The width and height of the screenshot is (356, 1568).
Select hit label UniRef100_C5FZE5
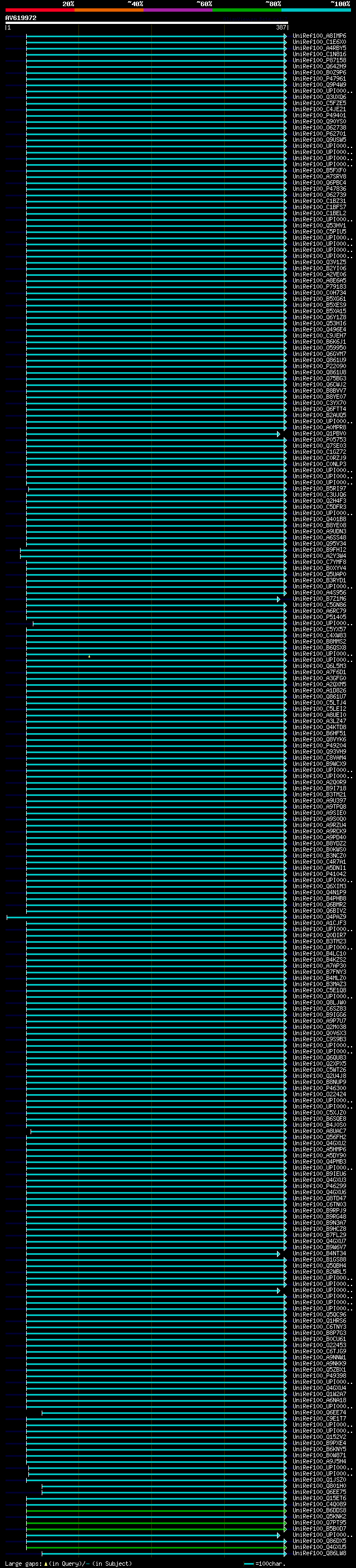(x=319, y=103)
